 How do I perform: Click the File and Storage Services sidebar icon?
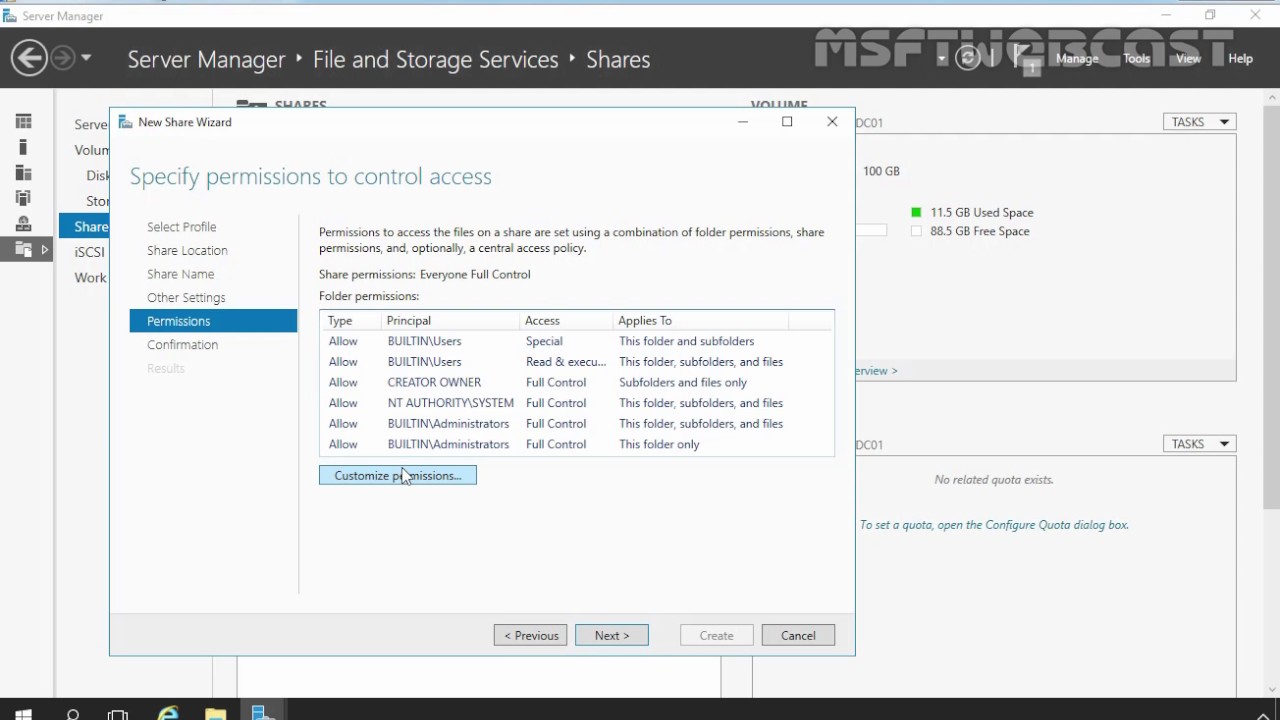tap(23, 249)
